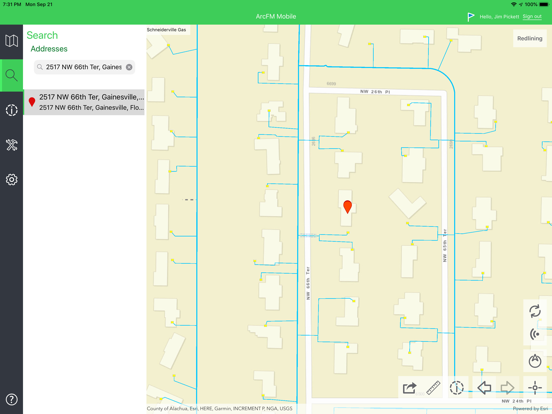Click the compass rotation icon
Viewport: 552px width, 414px height.
tap(535, 361)
